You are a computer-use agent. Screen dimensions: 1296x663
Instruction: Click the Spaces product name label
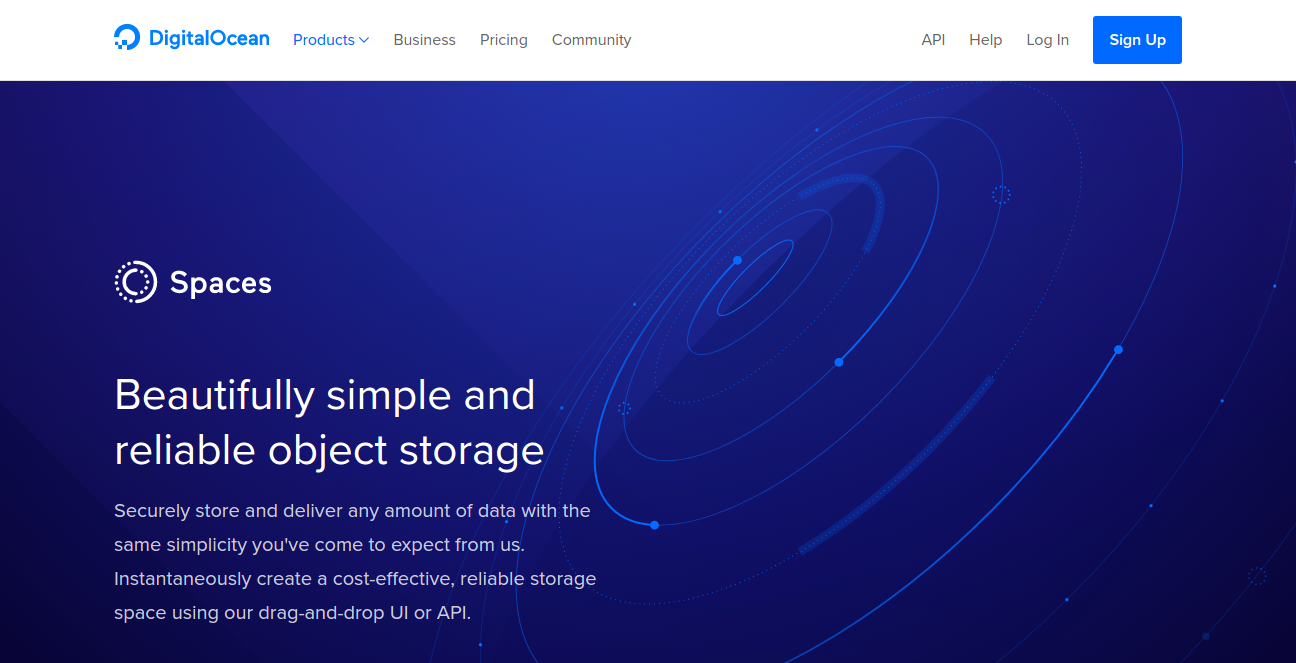[220, 282]
